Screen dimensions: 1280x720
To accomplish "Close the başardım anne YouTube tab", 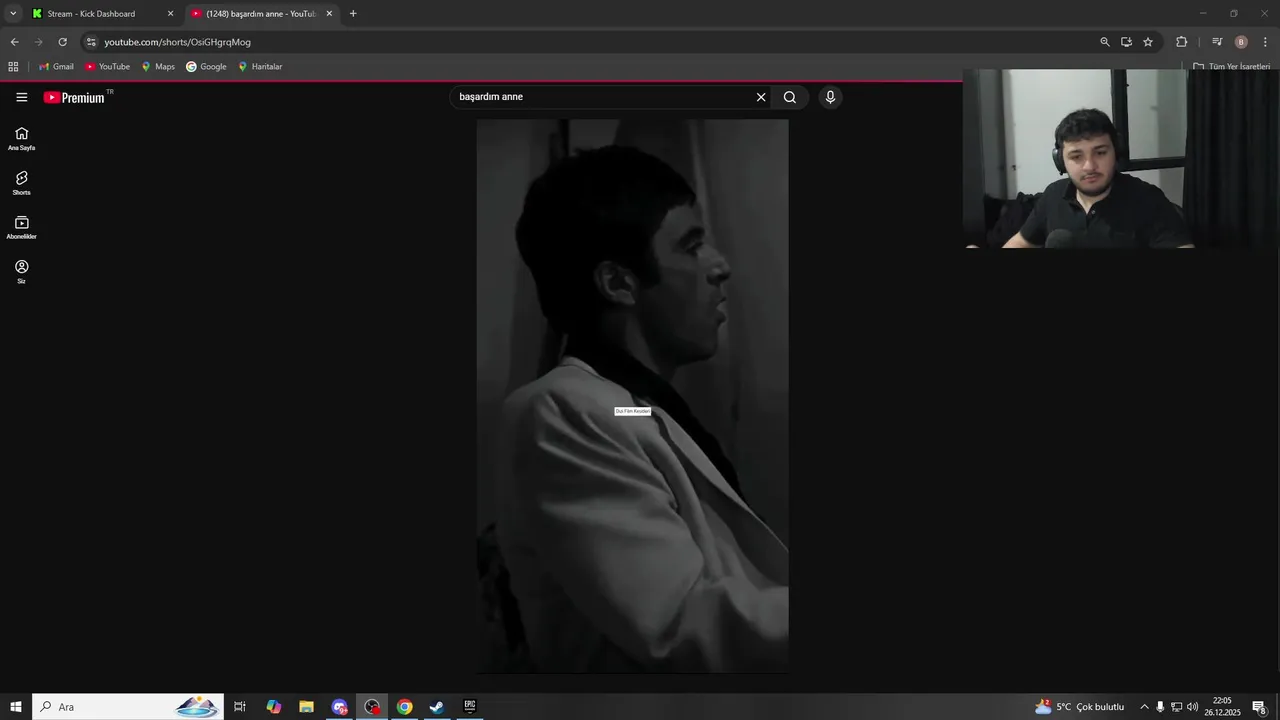I will click(x=329, y=14).
